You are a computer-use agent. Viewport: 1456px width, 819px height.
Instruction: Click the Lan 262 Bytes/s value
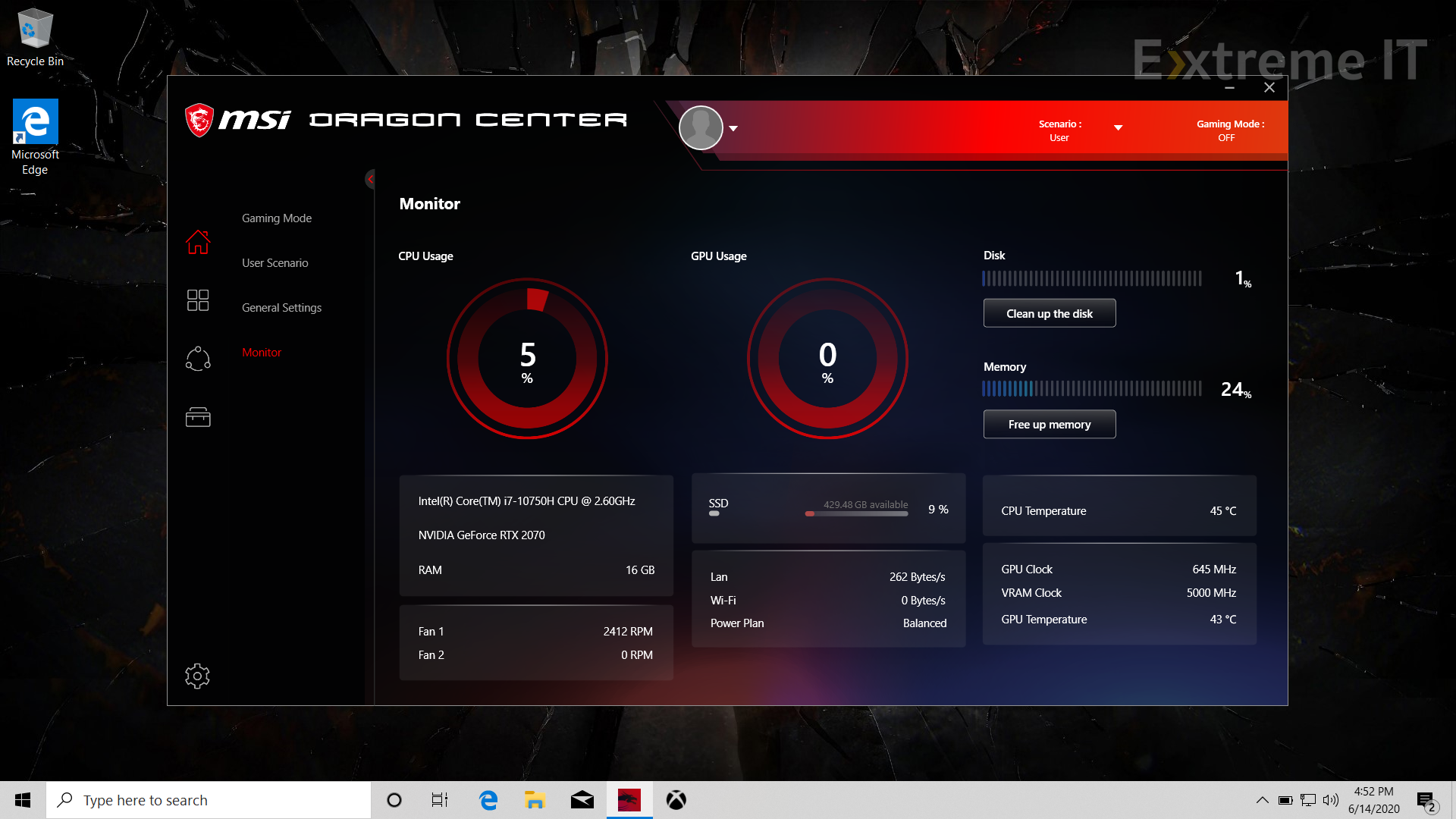918,577
